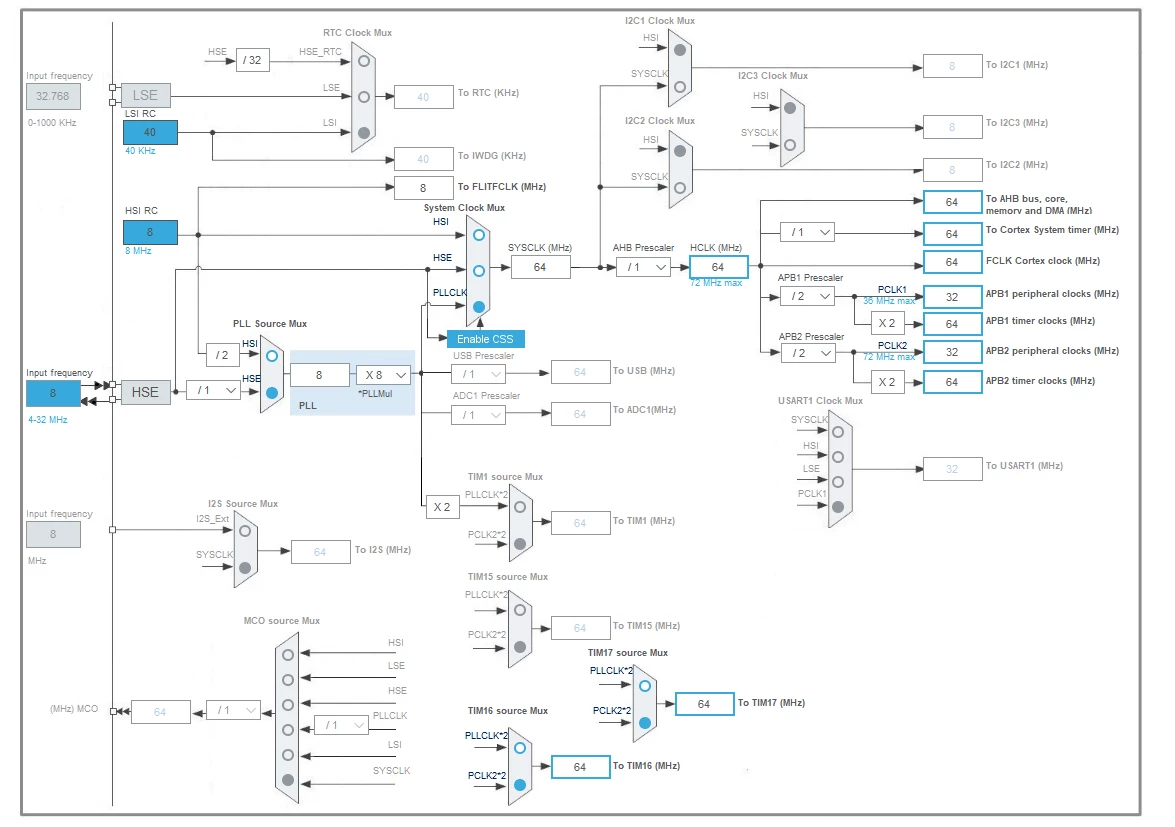Click the HSE input frequency field
This screenshot has width=1175, height=827.
tap(53, 393)
